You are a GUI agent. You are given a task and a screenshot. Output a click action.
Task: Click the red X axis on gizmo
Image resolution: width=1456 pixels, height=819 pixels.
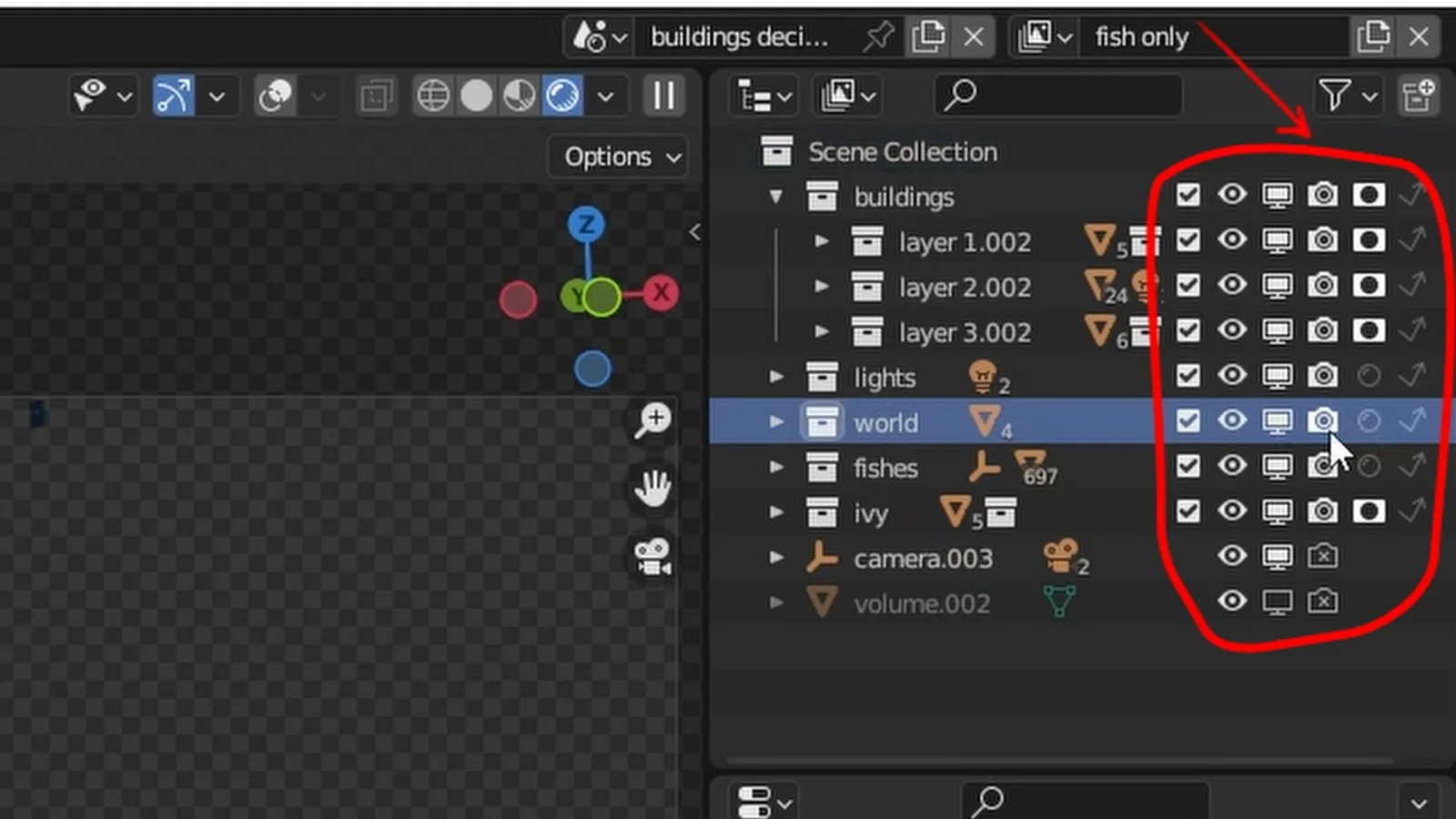pyautogui.click(x=661, y=293)
